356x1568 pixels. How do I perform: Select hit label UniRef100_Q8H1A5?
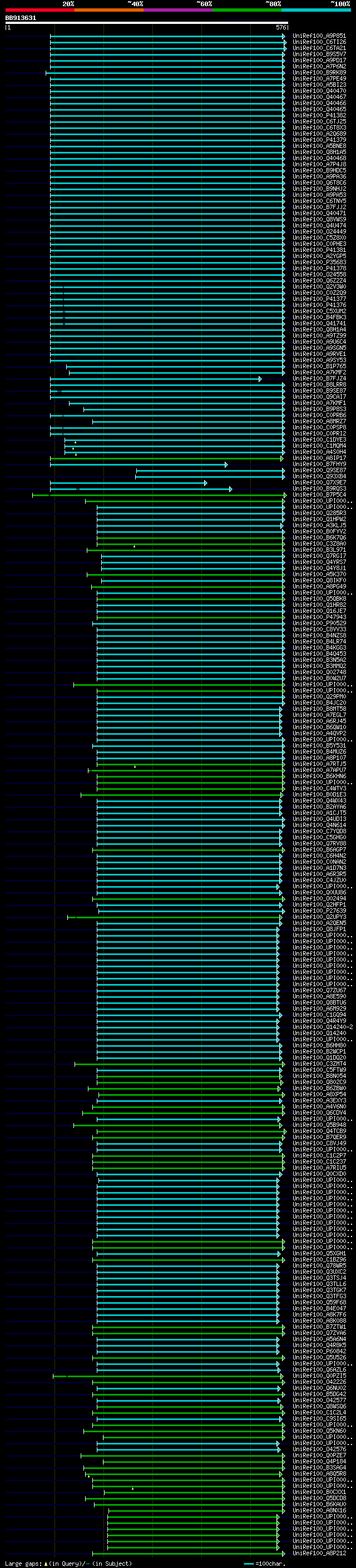[x=319, y=152]
